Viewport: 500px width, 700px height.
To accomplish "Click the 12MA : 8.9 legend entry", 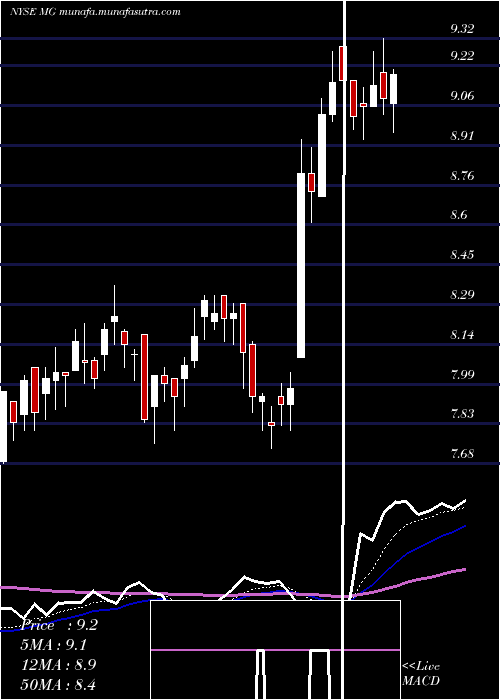I will (58, 665).
